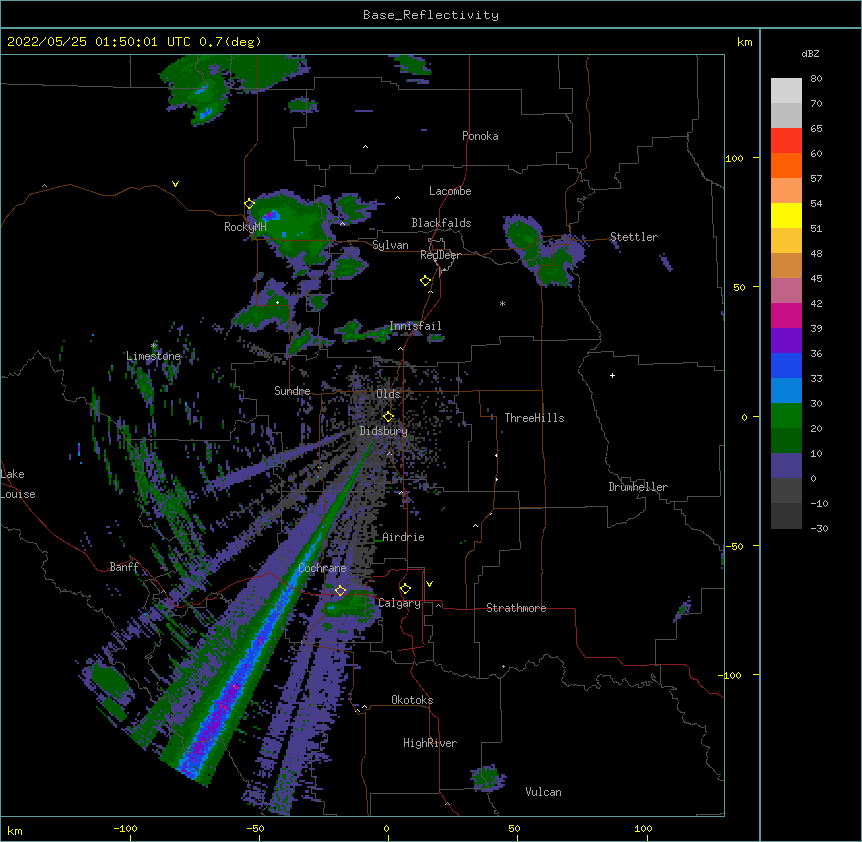Viewport: 862px width, 842px height.
Task: Pick the light gray 70-80 dBZ swatch
Action: pos(786,91)
